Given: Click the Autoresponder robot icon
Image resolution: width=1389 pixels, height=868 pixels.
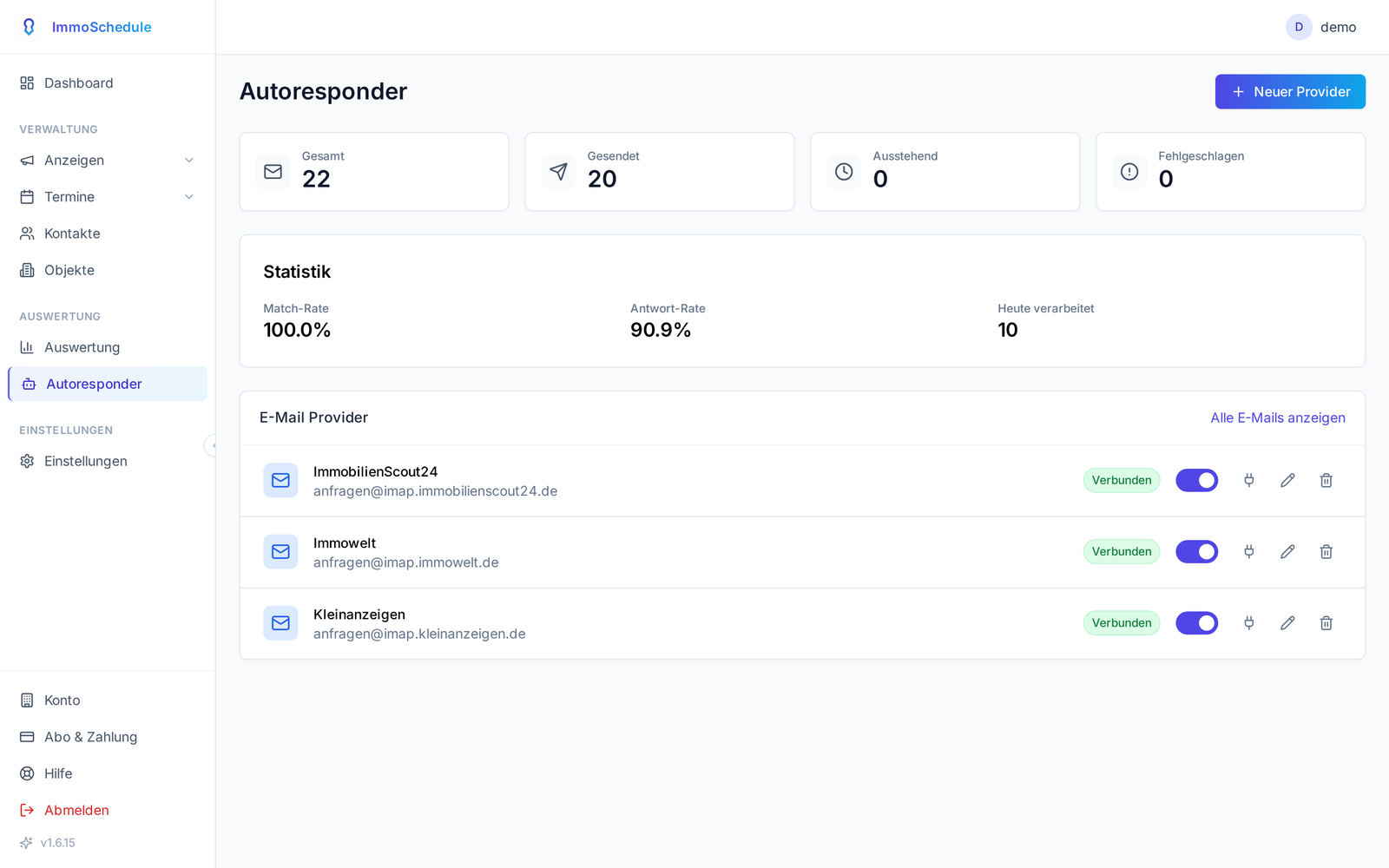Looking at the screenshot, I should pos(29,384).
